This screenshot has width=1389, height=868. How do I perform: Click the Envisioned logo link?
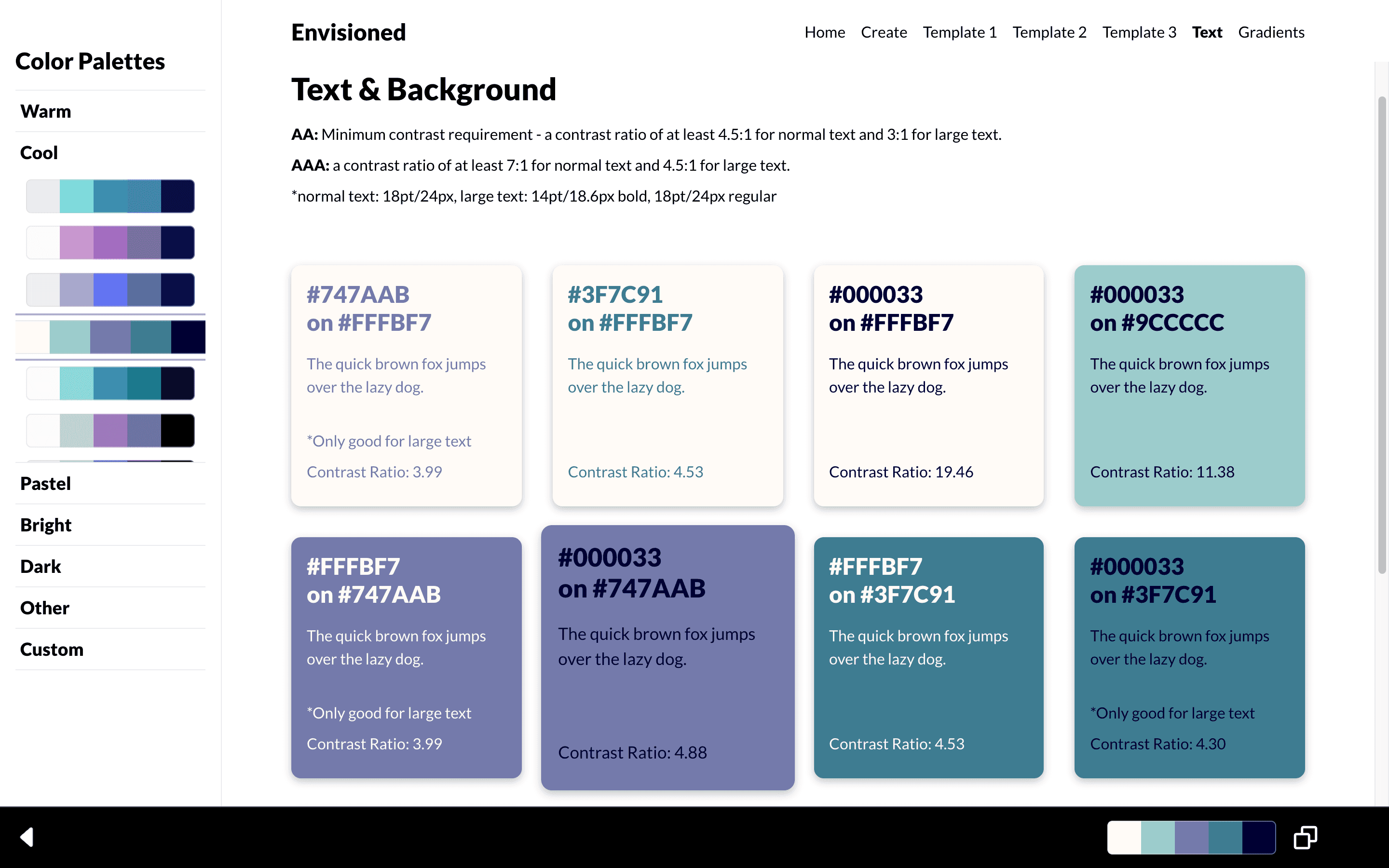coord(348,32)
